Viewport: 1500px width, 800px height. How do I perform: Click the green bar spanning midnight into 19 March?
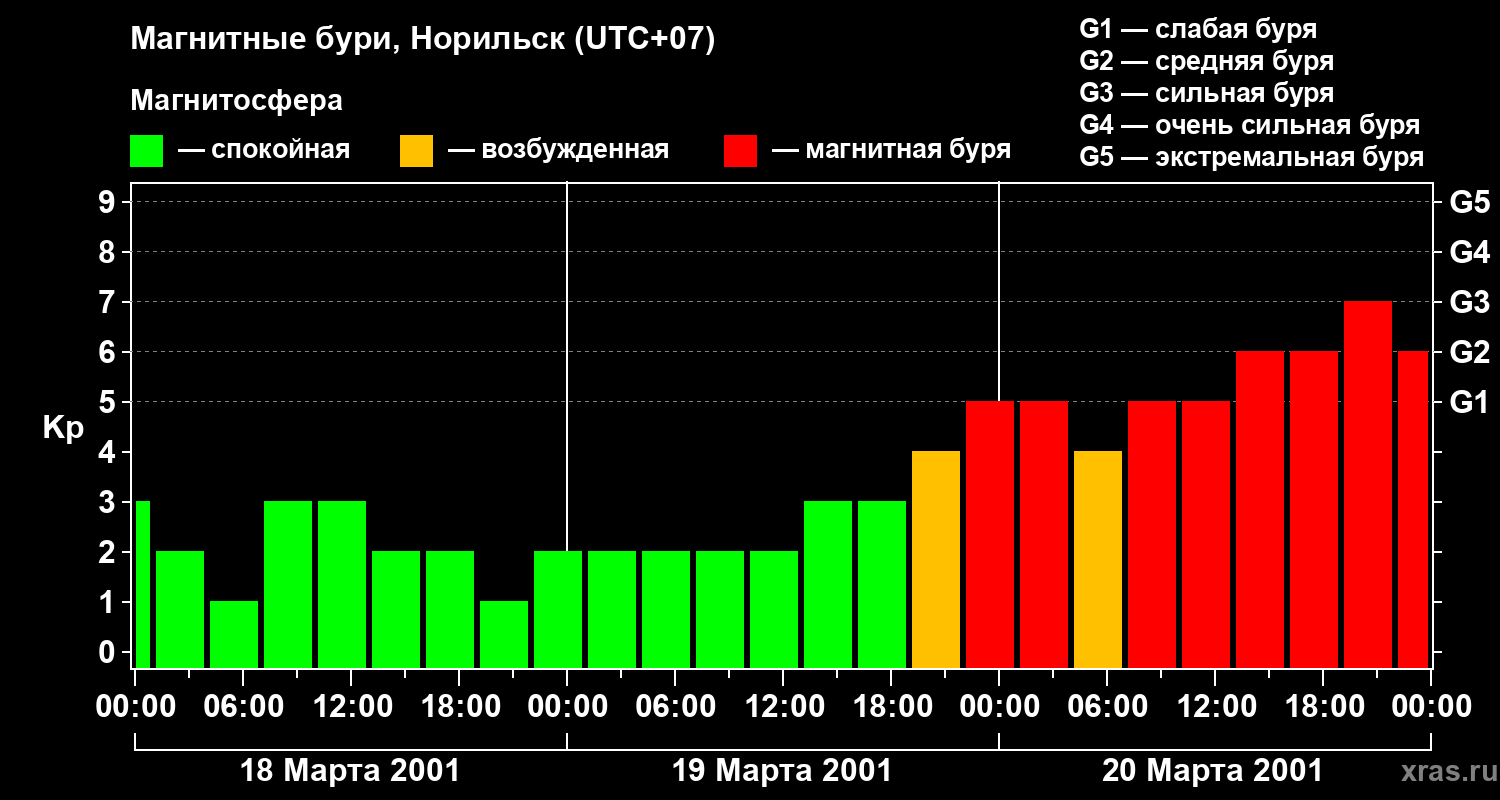pyautogui.click(x=558, y=609)
